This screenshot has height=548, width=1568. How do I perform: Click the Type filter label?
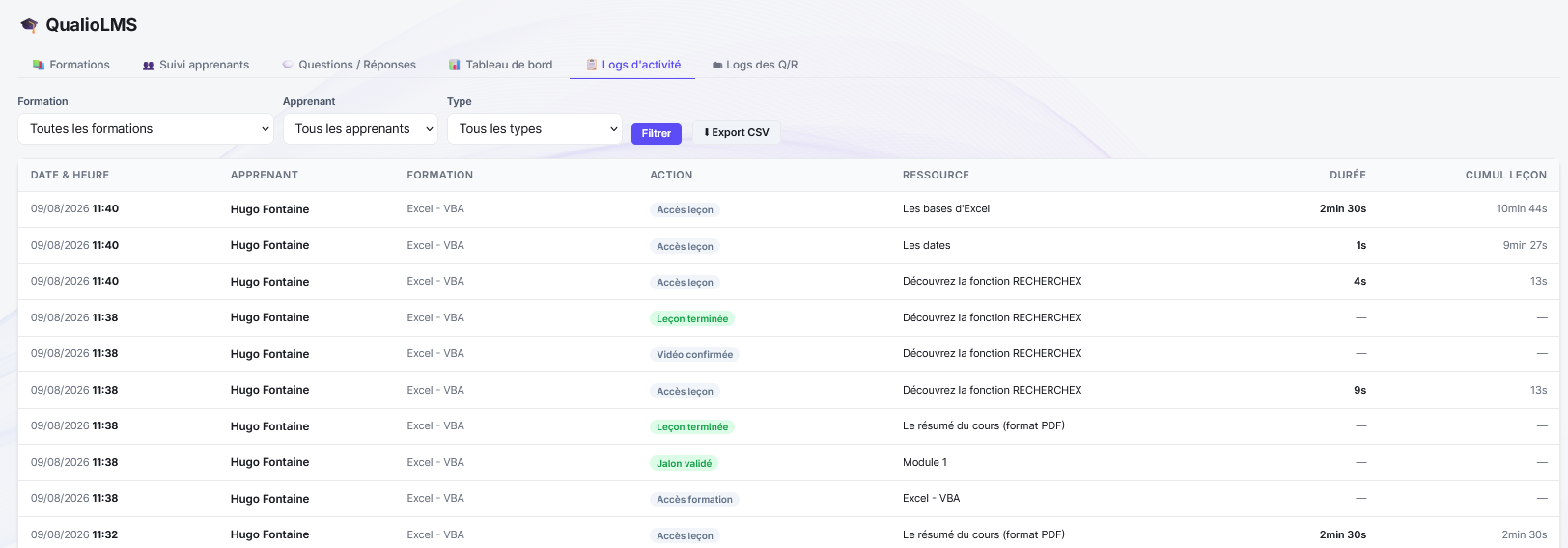(x=460, y=101)
